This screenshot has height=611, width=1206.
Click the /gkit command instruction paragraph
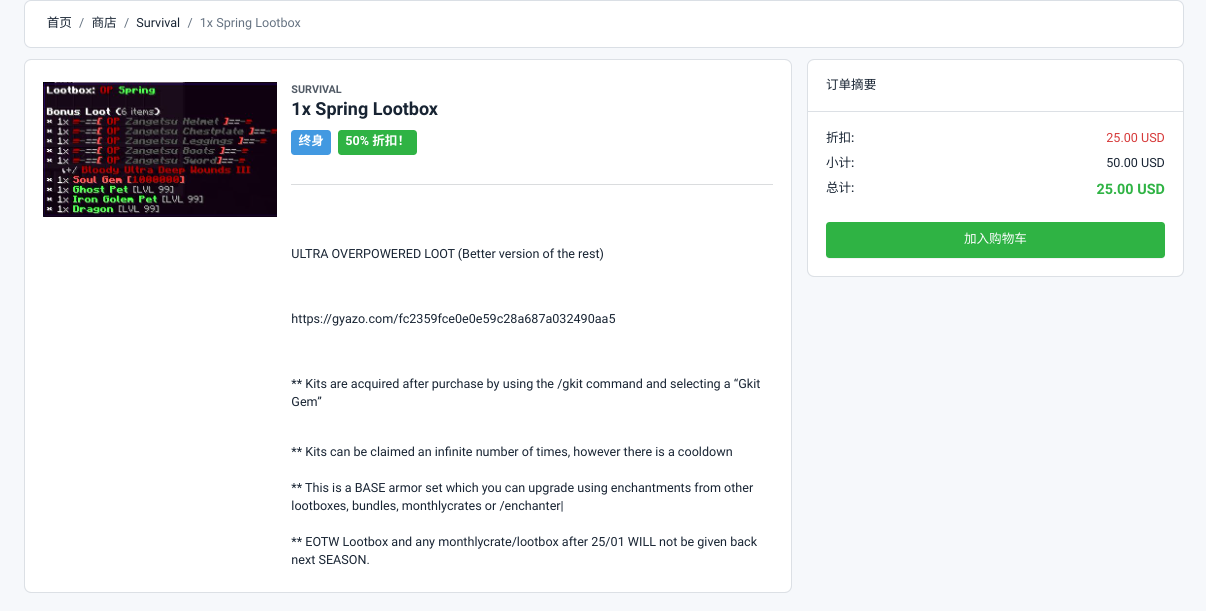(x=526, y=393)
